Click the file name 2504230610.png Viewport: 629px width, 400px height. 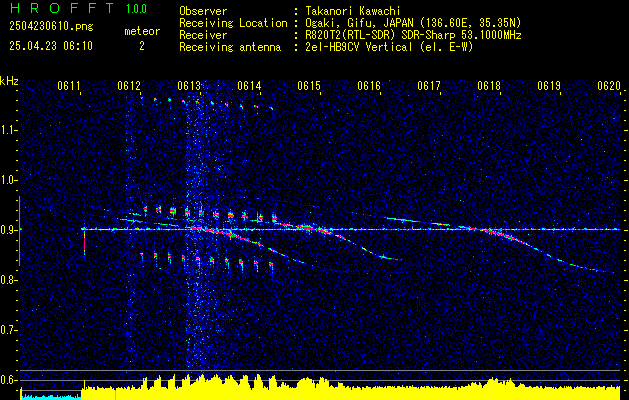pos(51,27)
